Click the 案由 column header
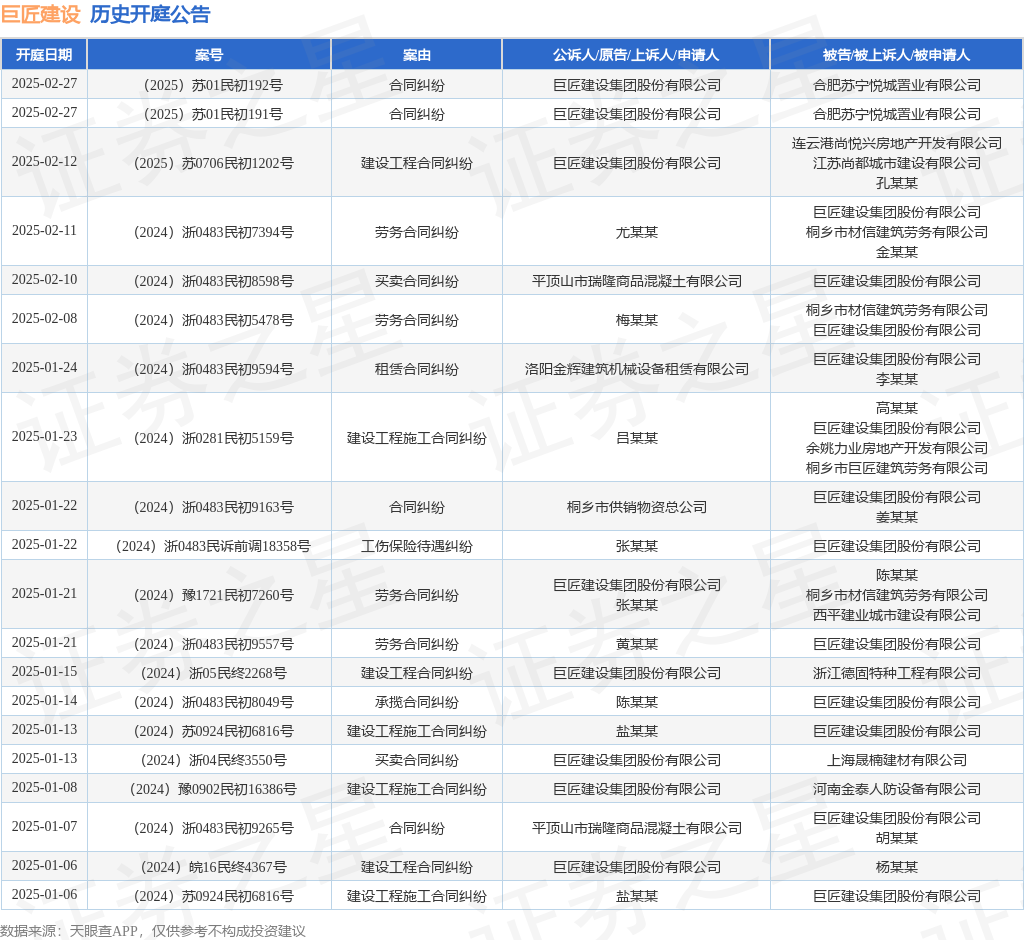This screenshot has height=940, width=1024. (x=417, y=55)
